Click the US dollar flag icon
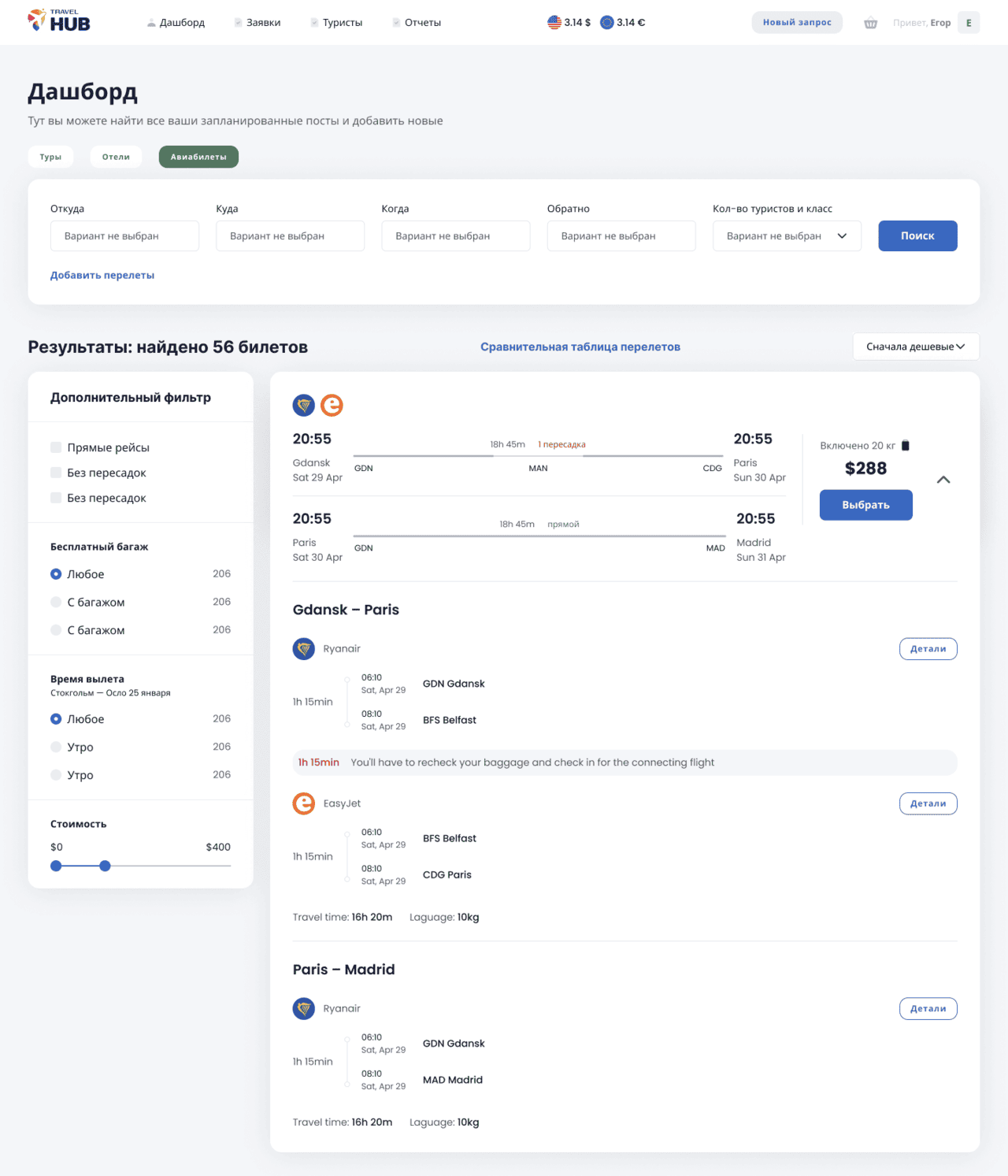This screenshot has width=1008, height=1176. 554,22
